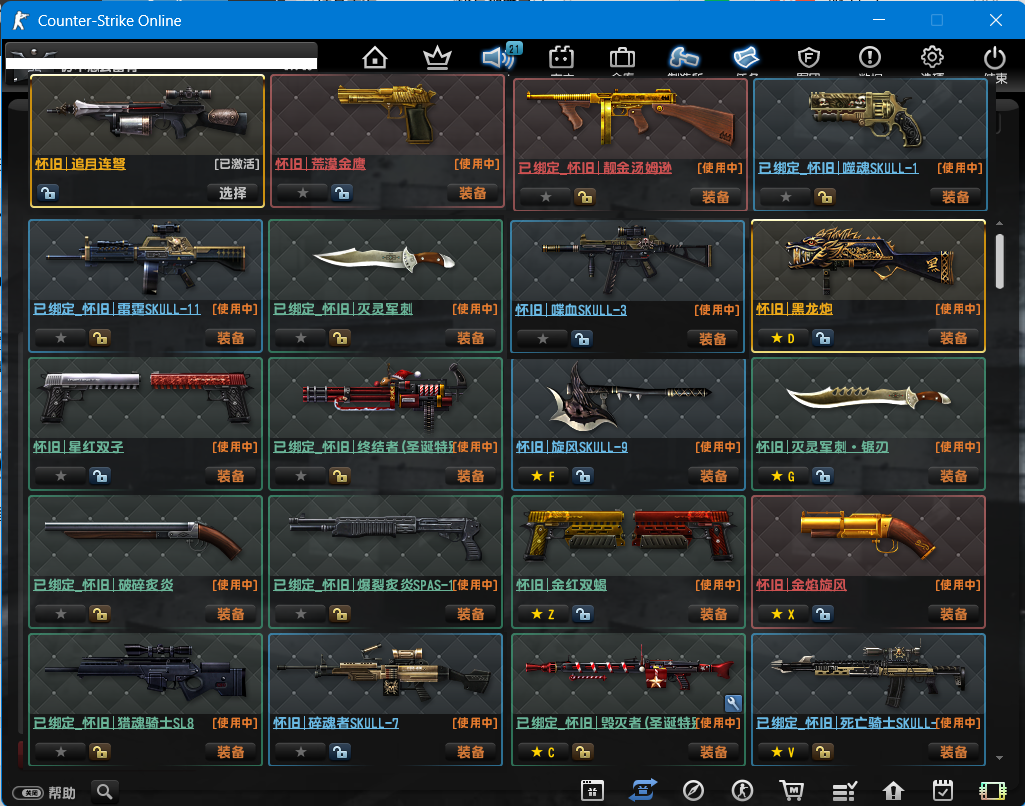The image size is (1025, 806).
Task: Open the magnifying glass search icon
Action: (x=105, y=792)
